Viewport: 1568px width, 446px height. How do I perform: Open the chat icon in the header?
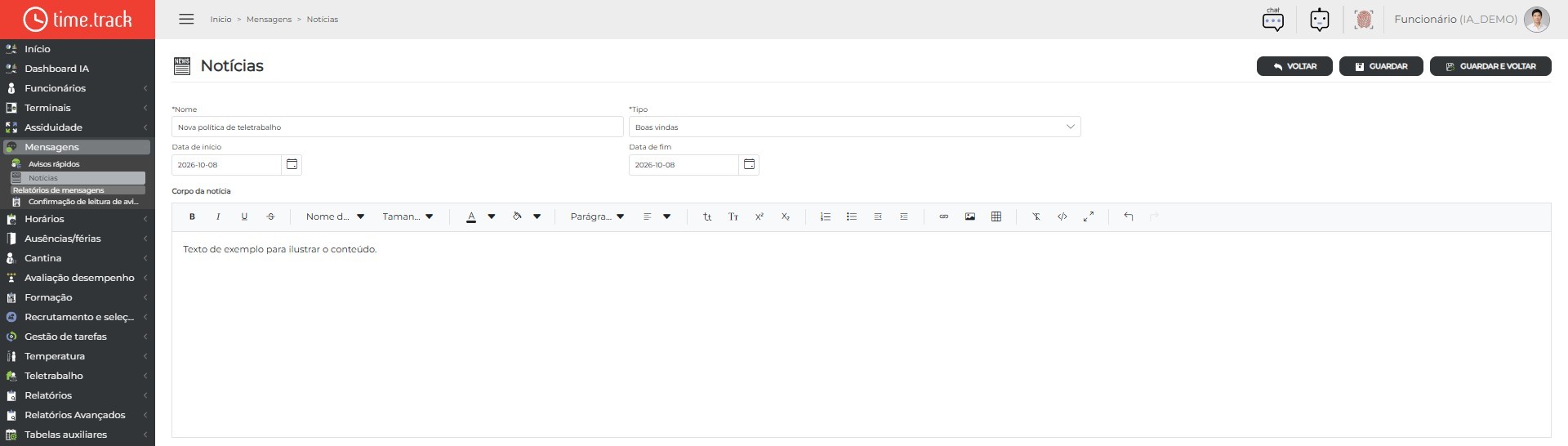click(x=1273, y=20)
